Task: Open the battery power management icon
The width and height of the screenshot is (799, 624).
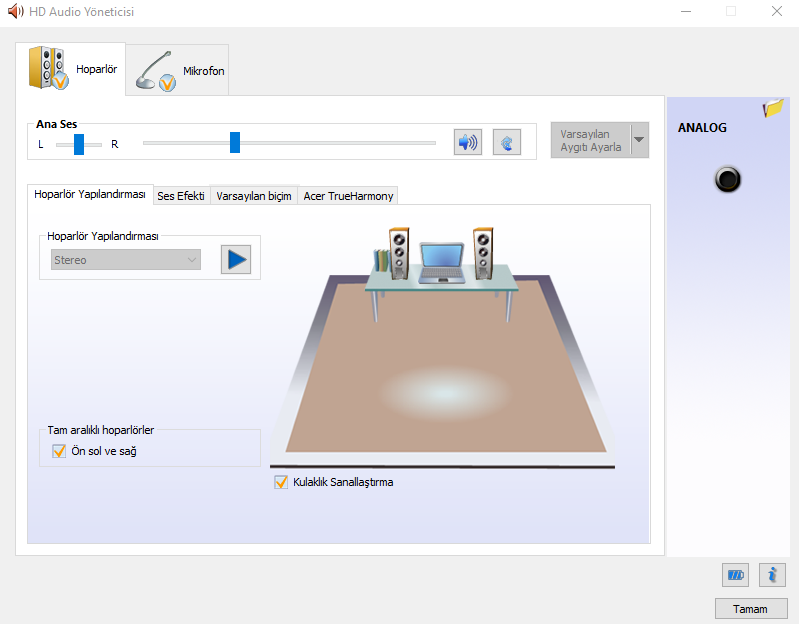Action: pos(735,575)
